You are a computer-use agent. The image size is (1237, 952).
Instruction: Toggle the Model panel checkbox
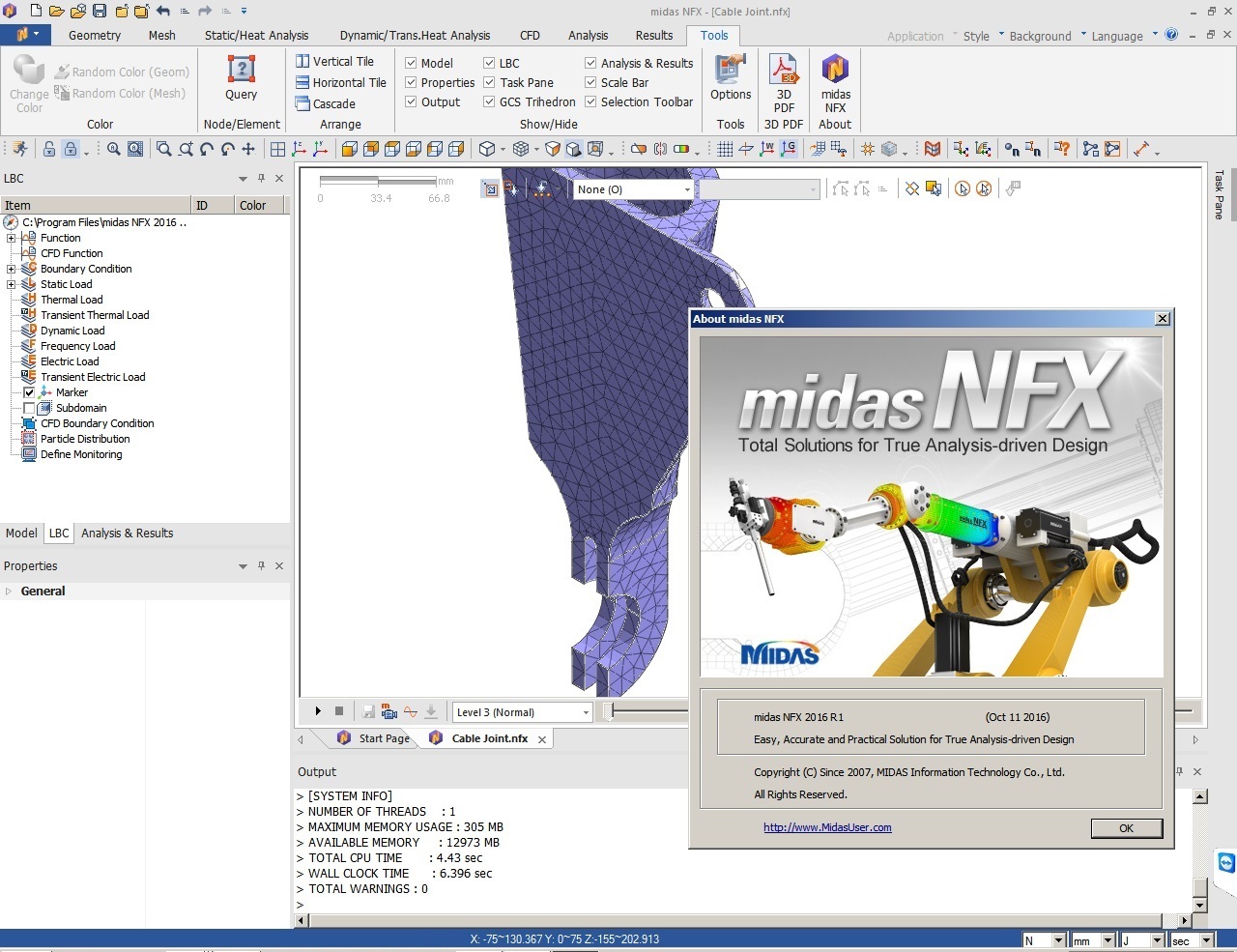click(x=411, y=63)
